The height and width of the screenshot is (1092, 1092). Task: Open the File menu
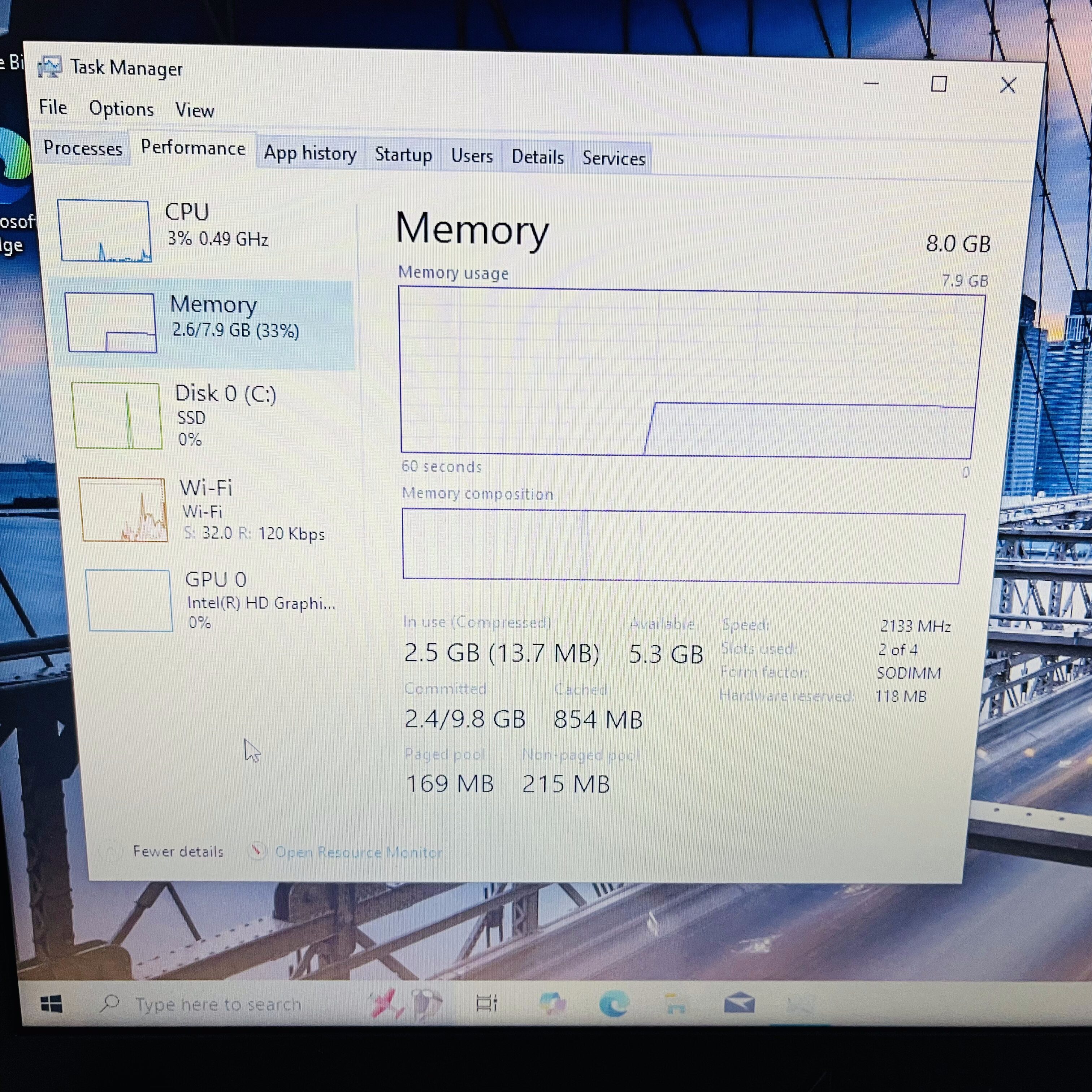[x=53, y=107]
